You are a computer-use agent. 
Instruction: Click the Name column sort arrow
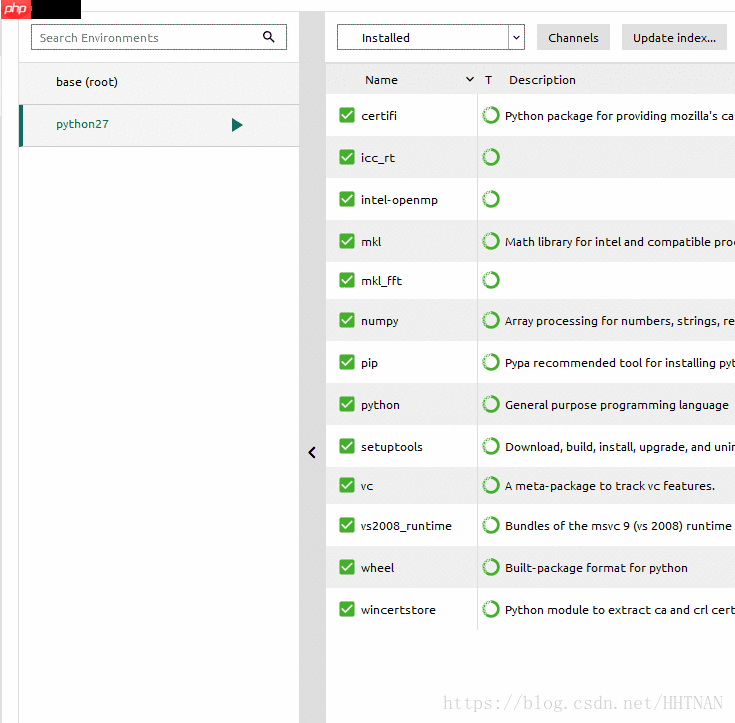coord(470,80)
